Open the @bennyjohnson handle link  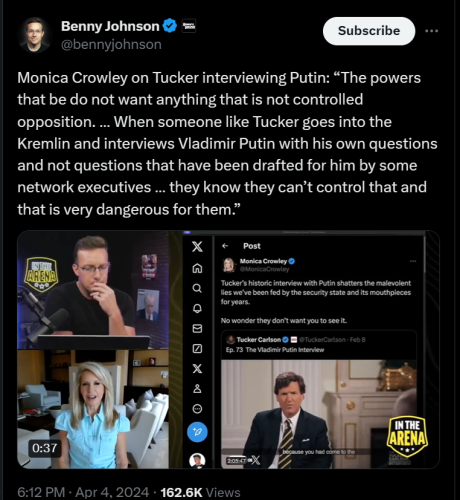point(111,44)
